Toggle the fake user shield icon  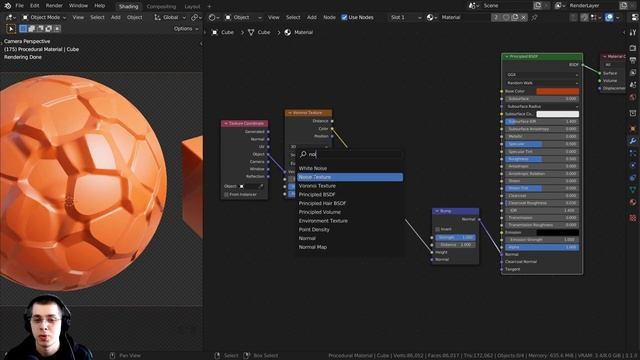point(506,18)
